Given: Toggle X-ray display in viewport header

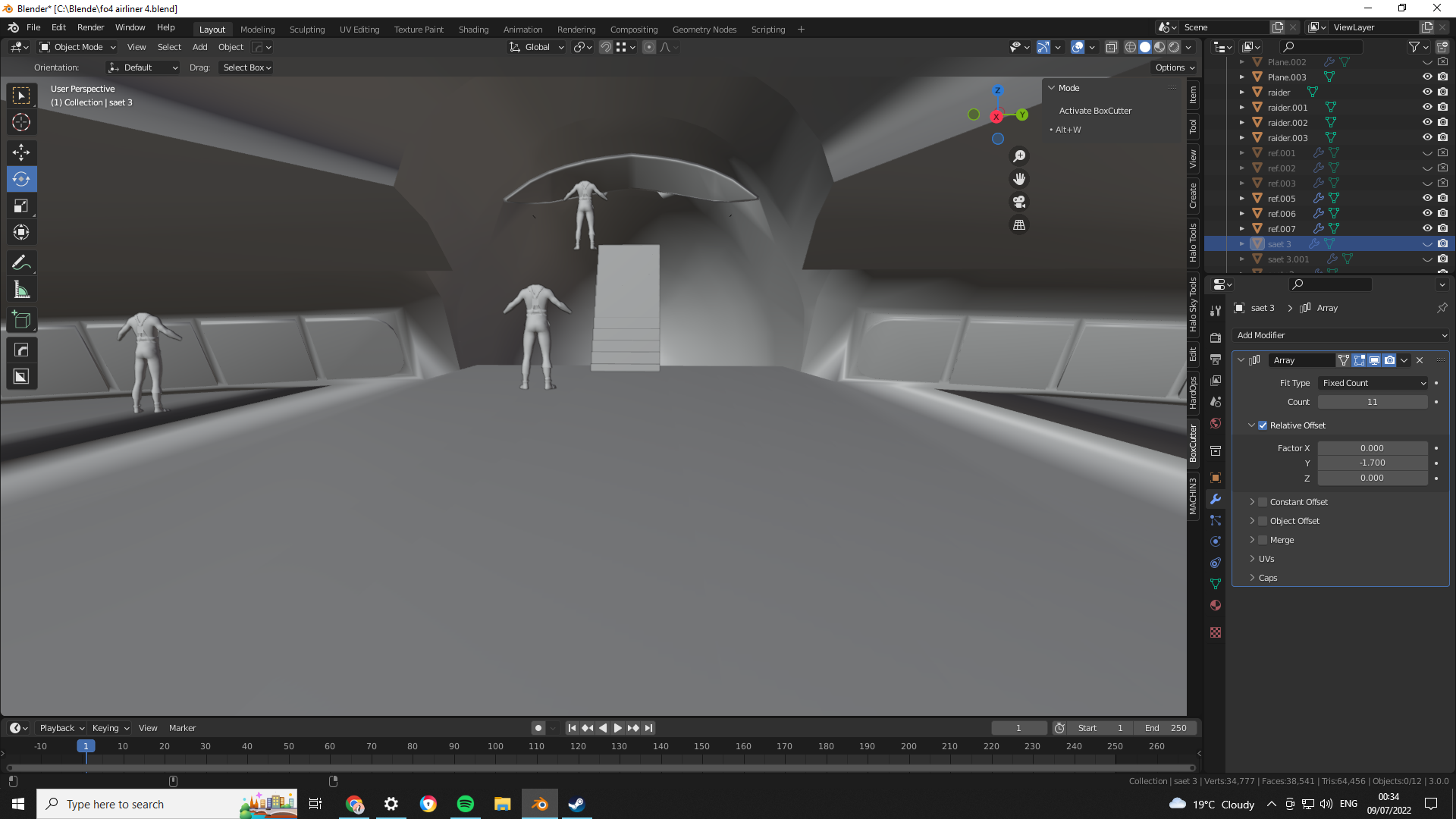Looking at the screenshot, I should coord(1111,47).
